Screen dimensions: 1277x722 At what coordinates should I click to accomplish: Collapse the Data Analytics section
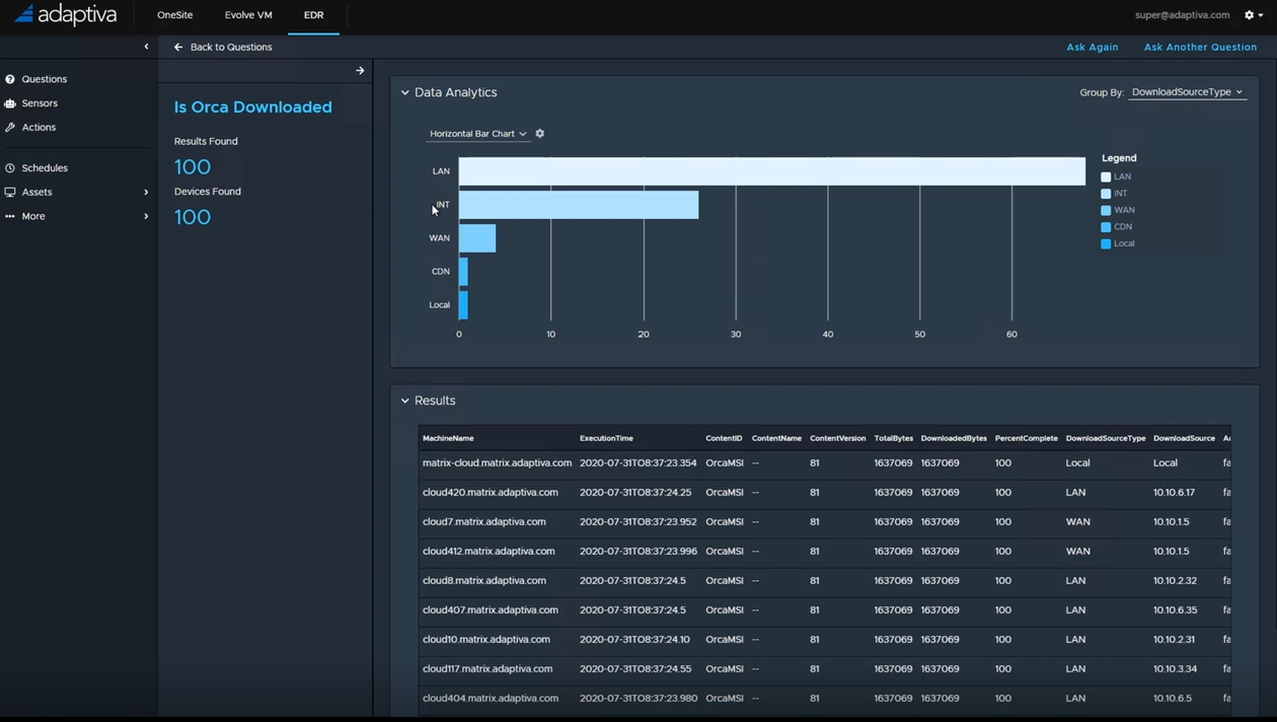(x=405, y=92)
